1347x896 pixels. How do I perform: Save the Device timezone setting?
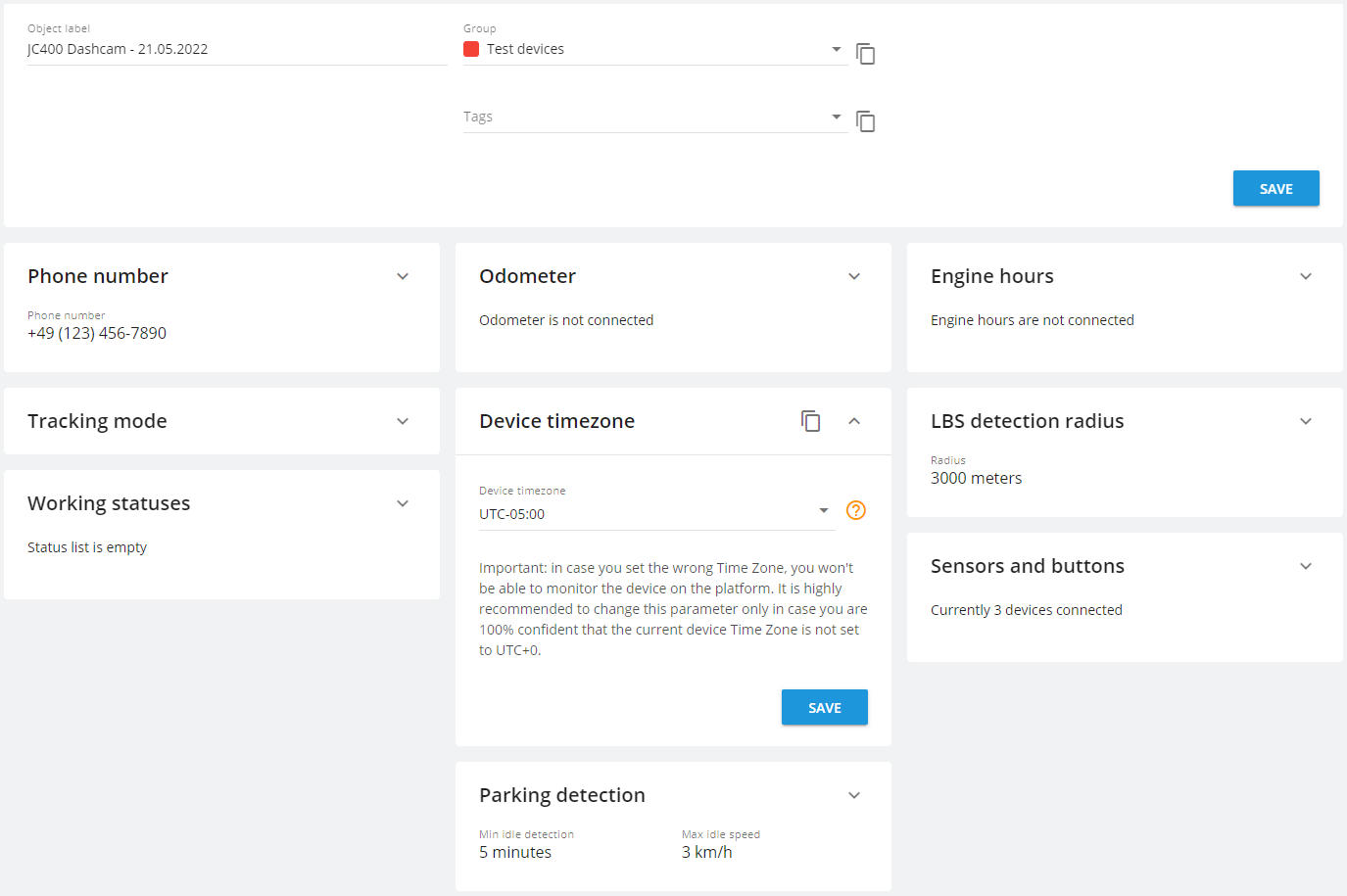click(824, 707)
